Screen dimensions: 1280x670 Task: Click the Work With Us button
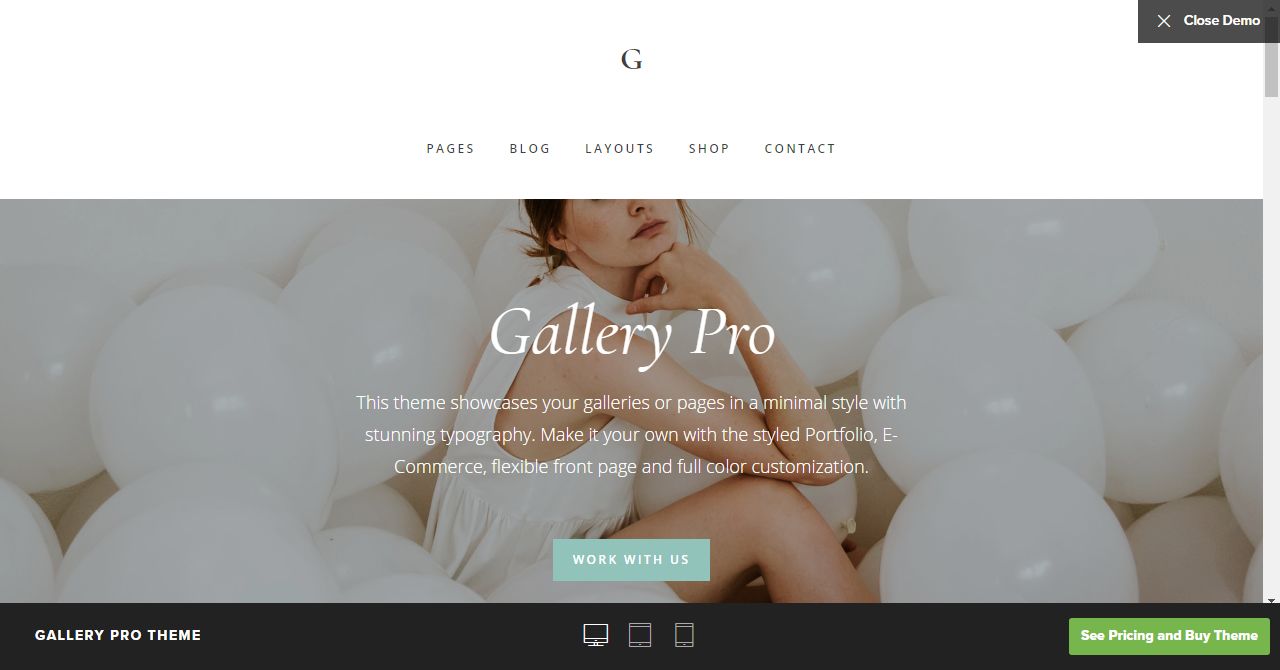[631, 560]
